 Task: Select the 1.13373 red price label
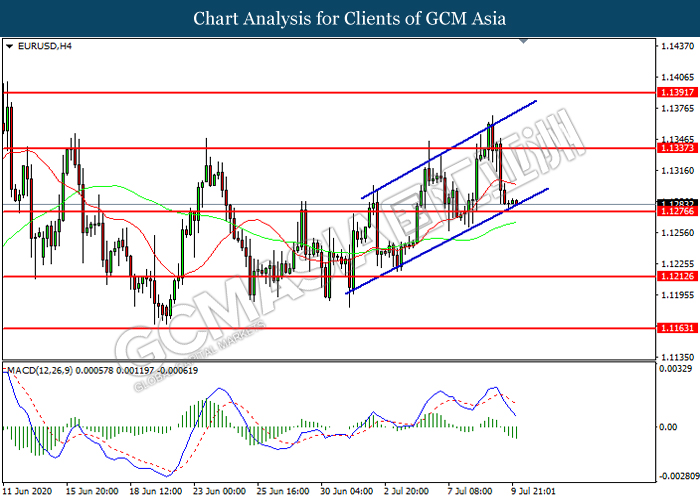click(677, 147)
